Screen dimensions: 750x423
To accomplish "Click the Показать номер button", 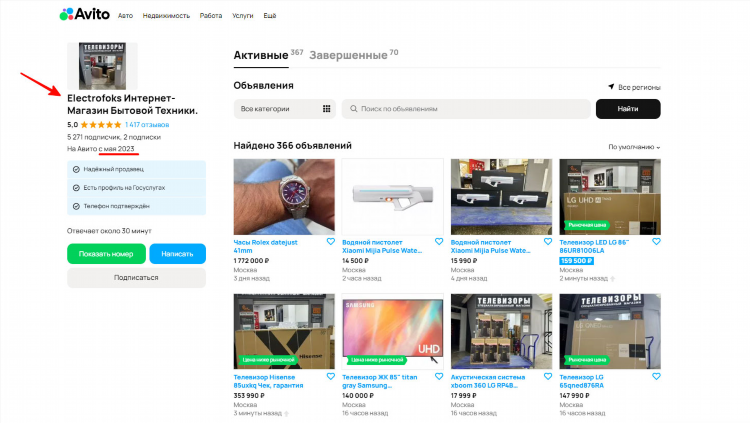I will [106, 254].
